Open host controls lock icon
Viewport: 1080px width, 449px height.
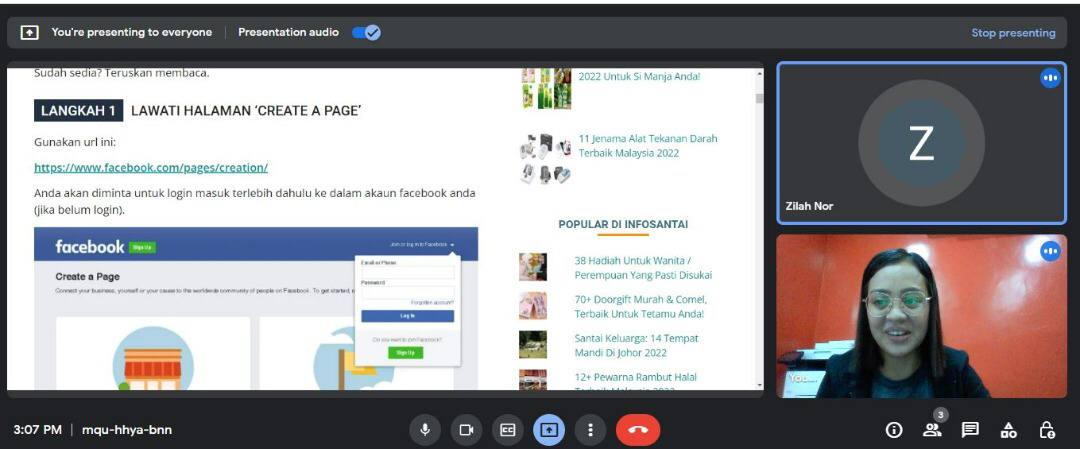[1046, 430]
